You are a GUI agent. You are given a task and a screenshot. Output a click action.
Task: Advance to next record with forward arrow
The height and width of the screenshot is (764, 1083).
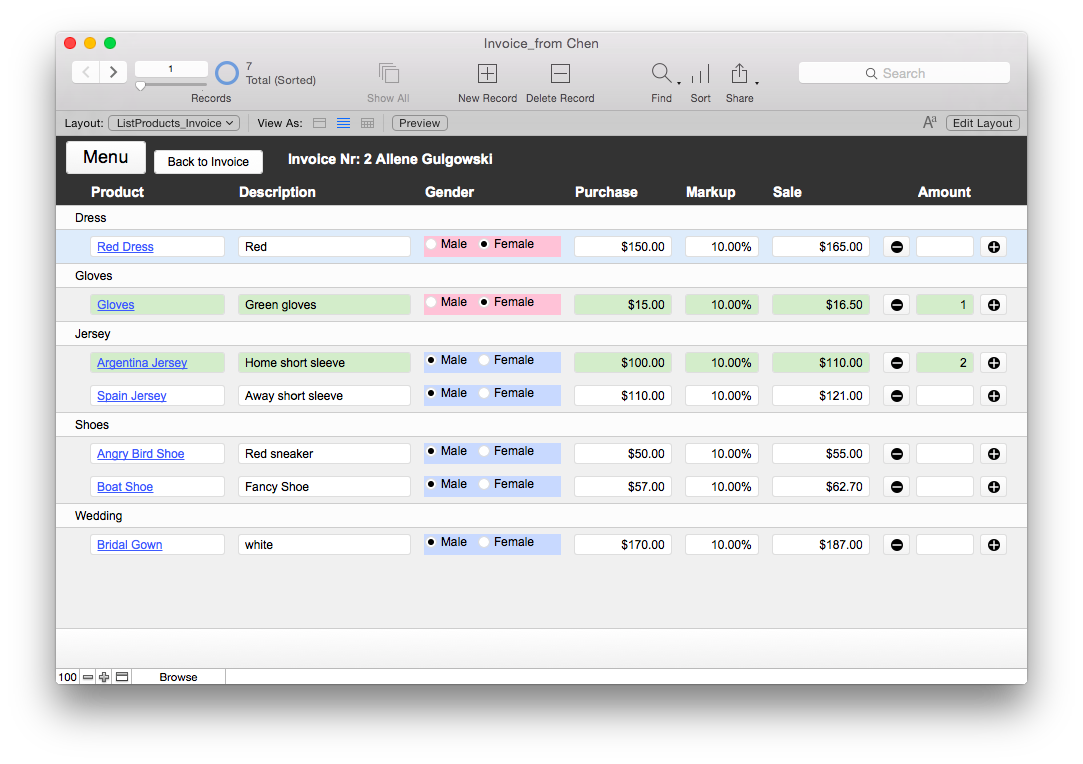113,72
